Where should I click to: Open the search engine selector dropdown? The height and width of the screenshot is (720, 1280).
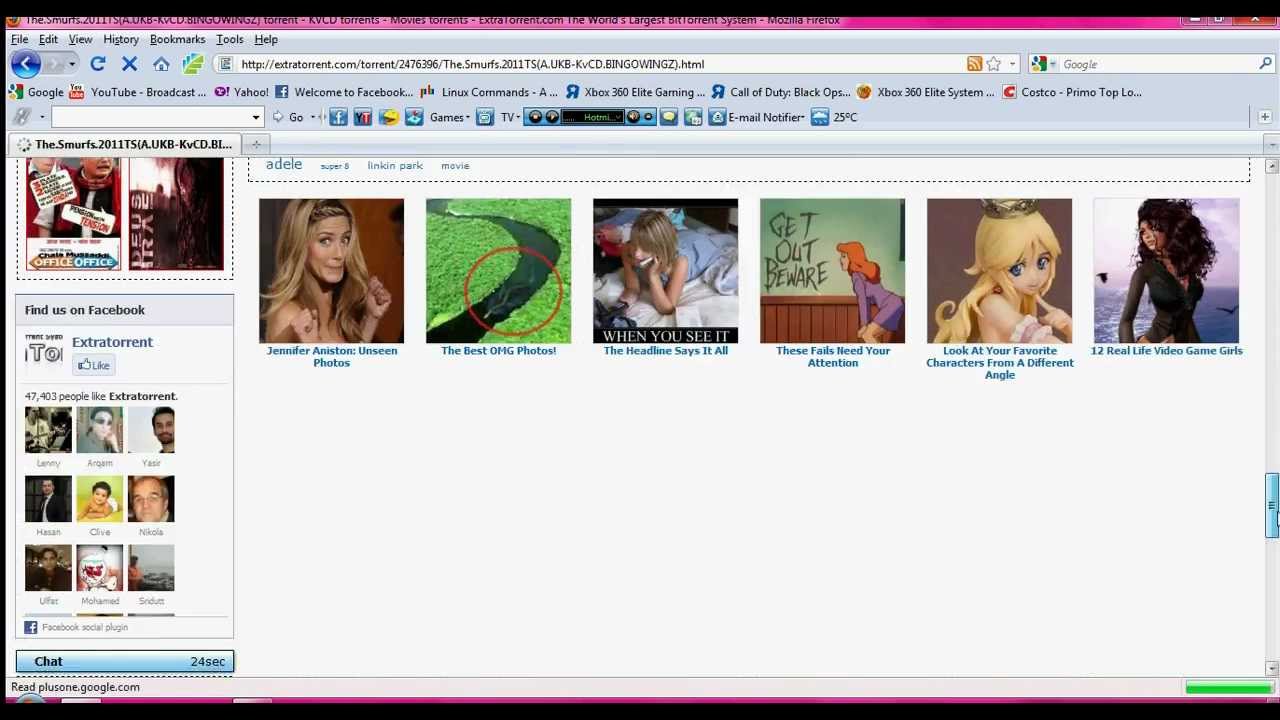click(x=1055, y=64)
